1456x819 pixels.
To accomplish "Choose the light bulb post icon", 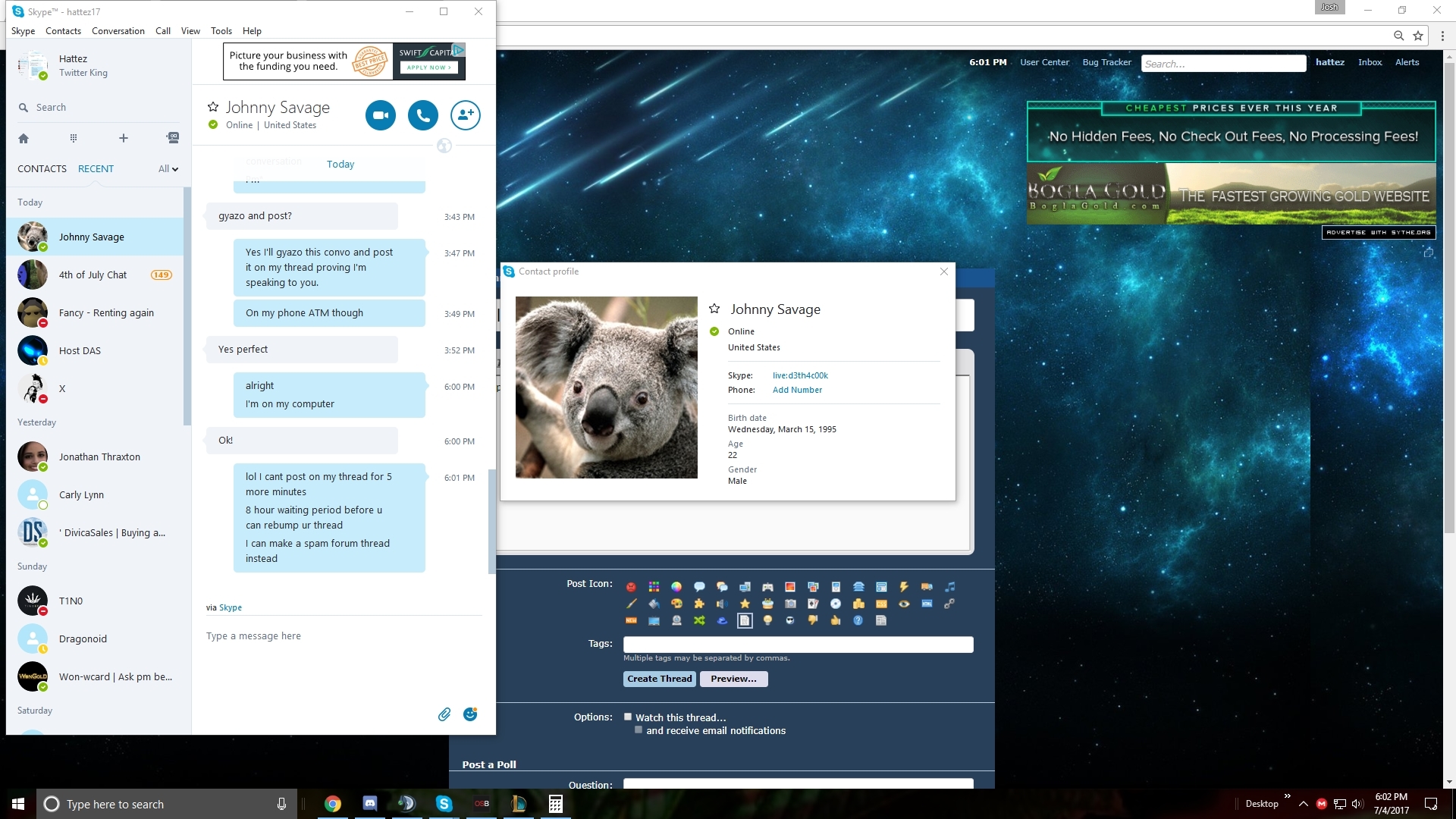I will [x=767, y=620].
